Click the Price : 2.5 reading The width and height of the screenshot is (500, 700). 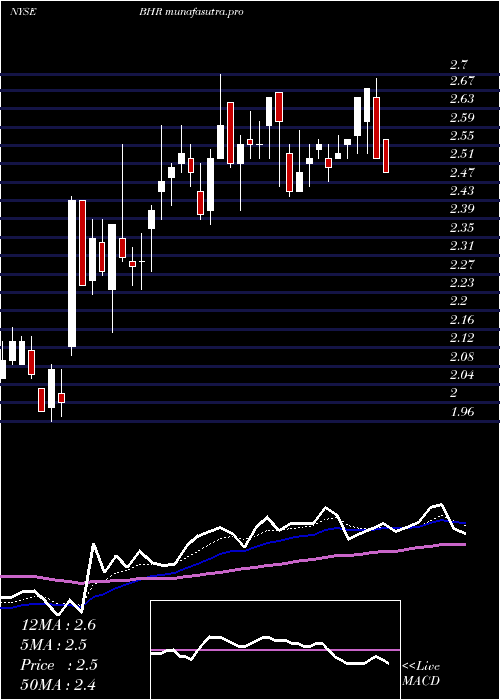[59, 665]
